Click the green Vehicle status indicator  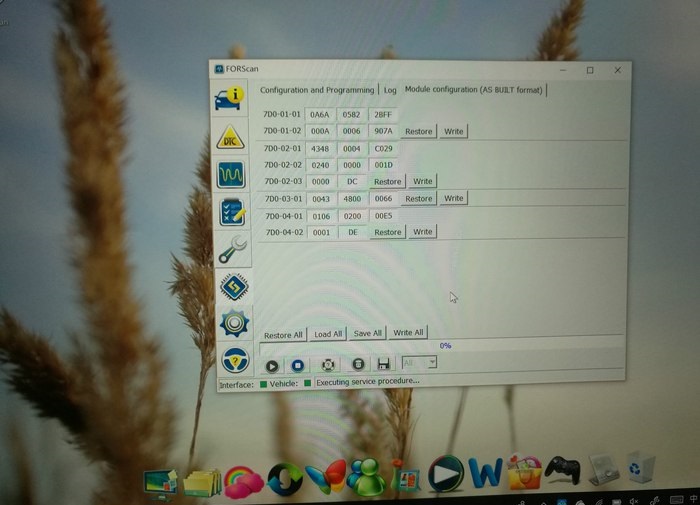click(x=307, y=383)
